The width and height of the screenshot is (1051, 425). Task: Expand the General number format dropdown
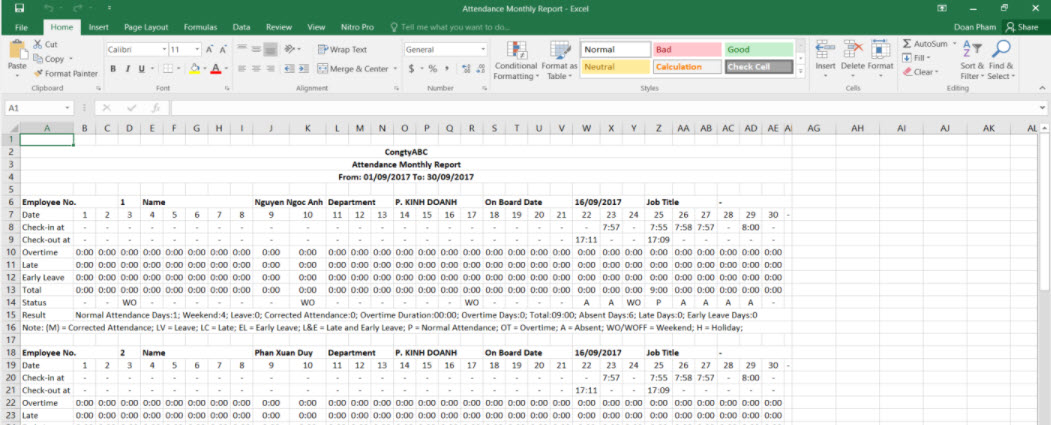click(x=483, y=49)
